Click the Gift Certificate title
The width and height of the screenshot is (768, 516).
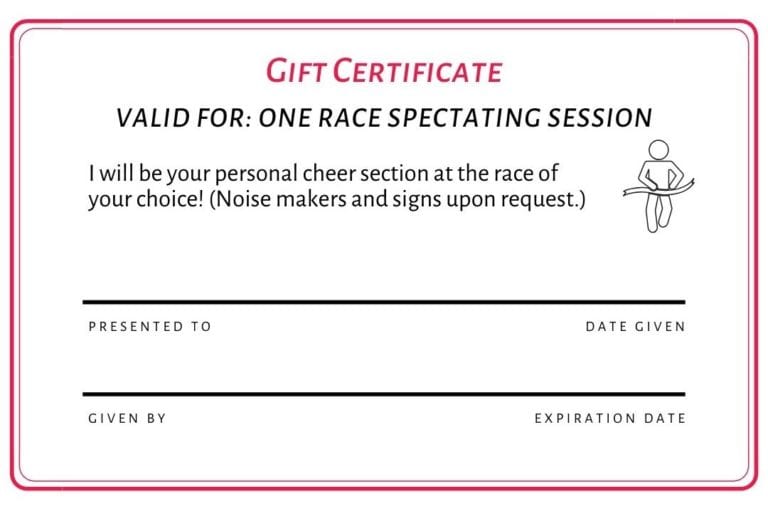(x=384, y=71)
